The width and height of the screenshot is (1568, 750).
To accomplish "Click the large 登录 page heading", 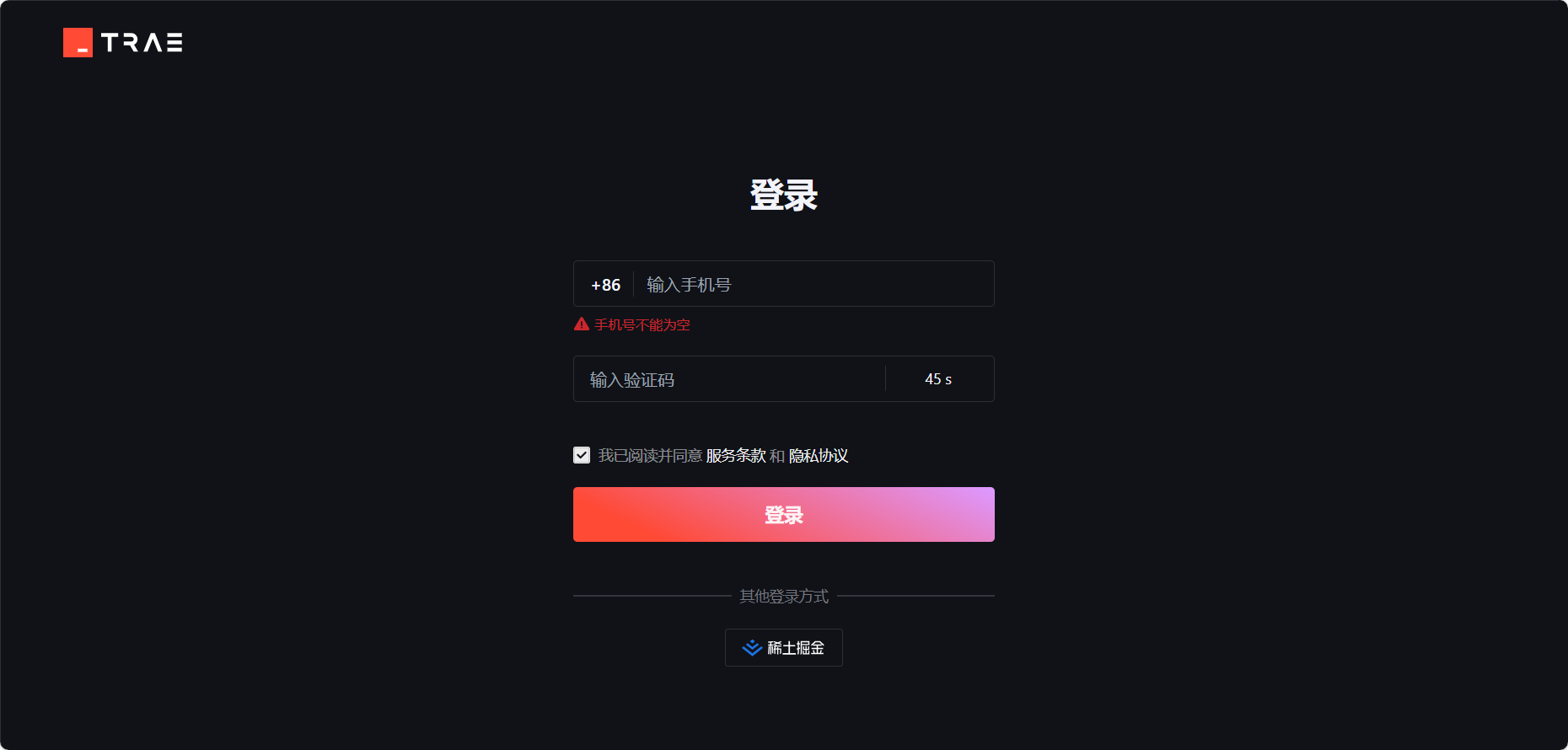I will tap(784, 195).
